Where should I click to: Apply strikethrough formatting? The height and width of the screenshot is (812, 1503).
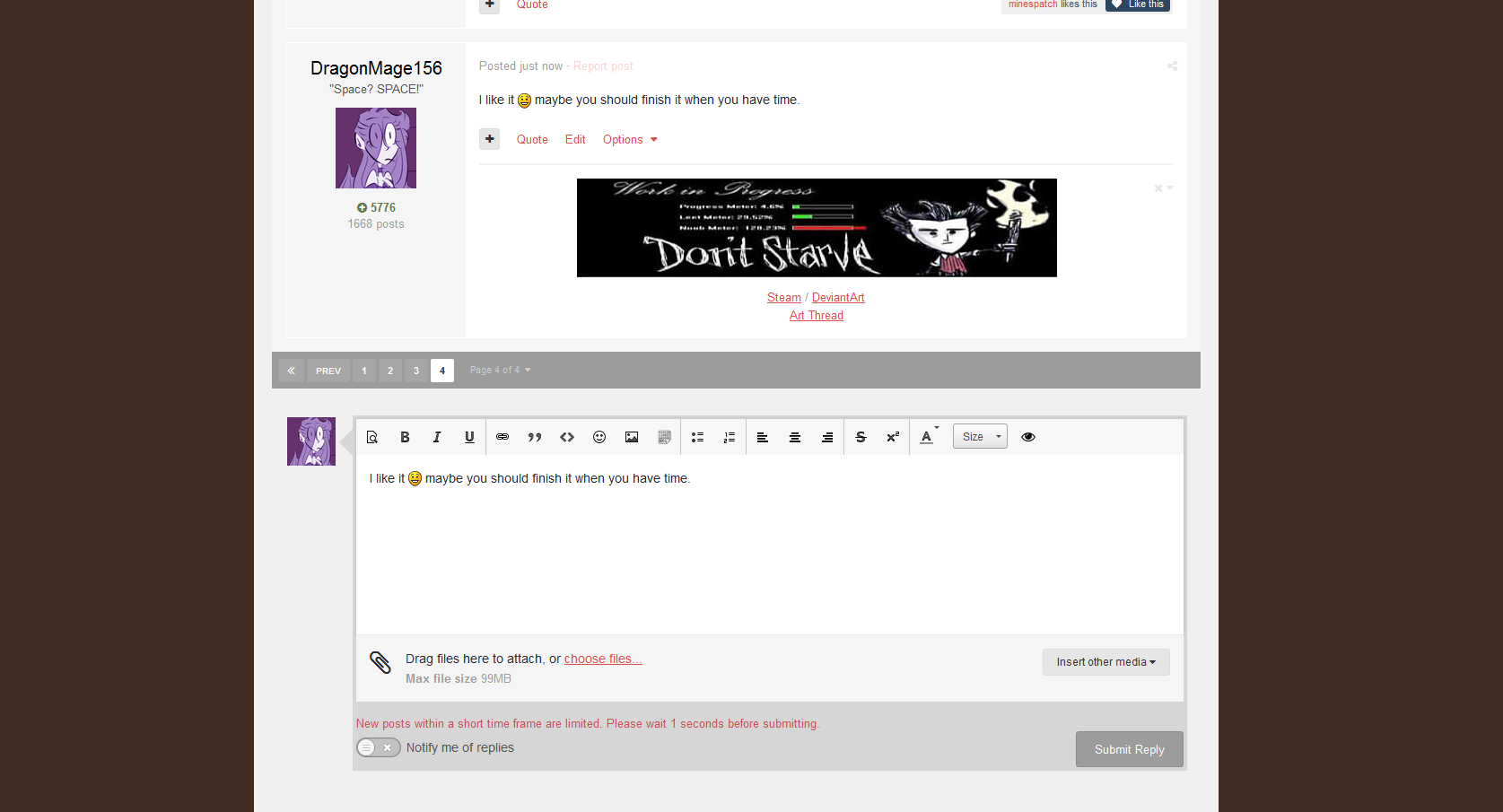(x=861, y=437)
